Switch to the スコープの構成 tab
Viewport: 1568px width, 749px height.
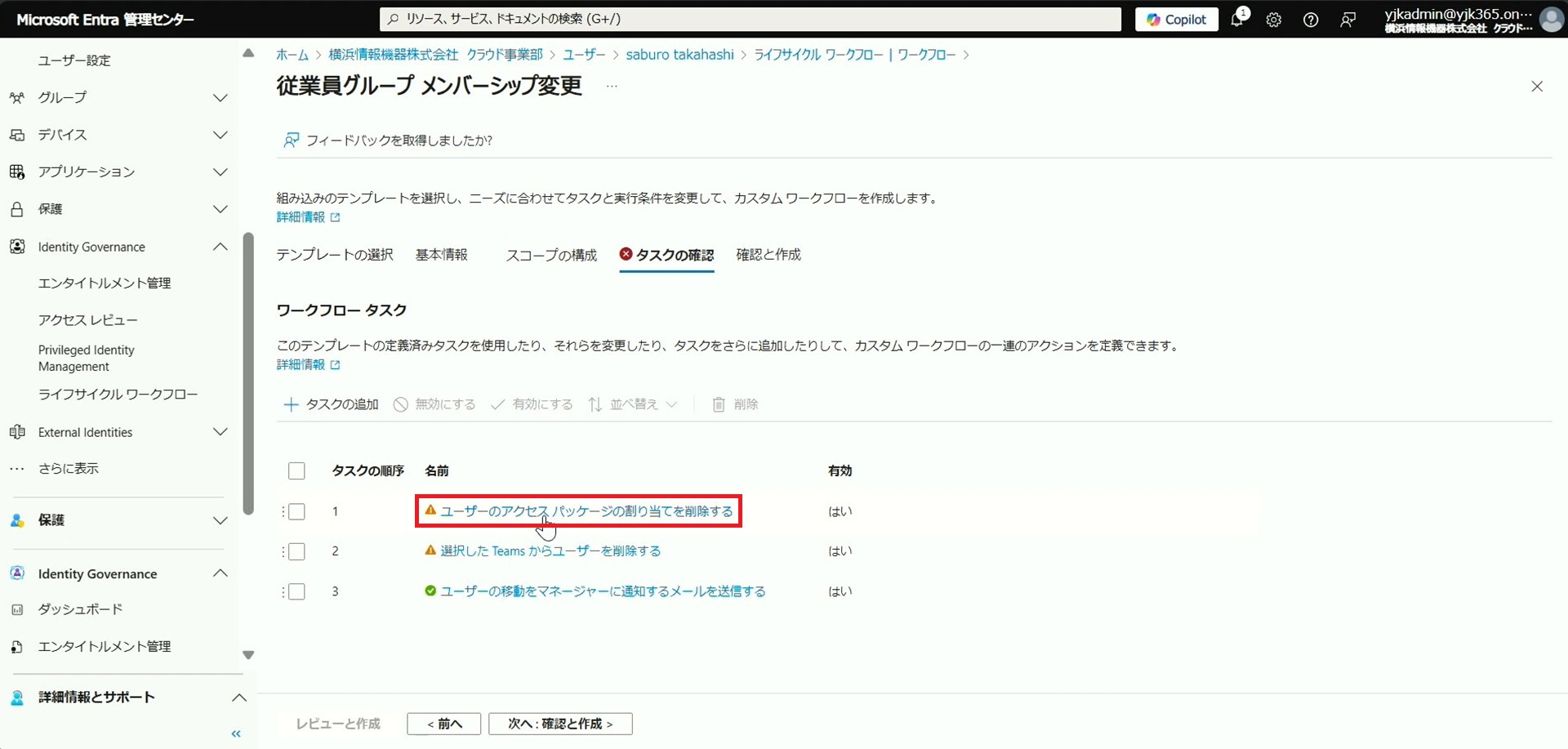(551, 255)
